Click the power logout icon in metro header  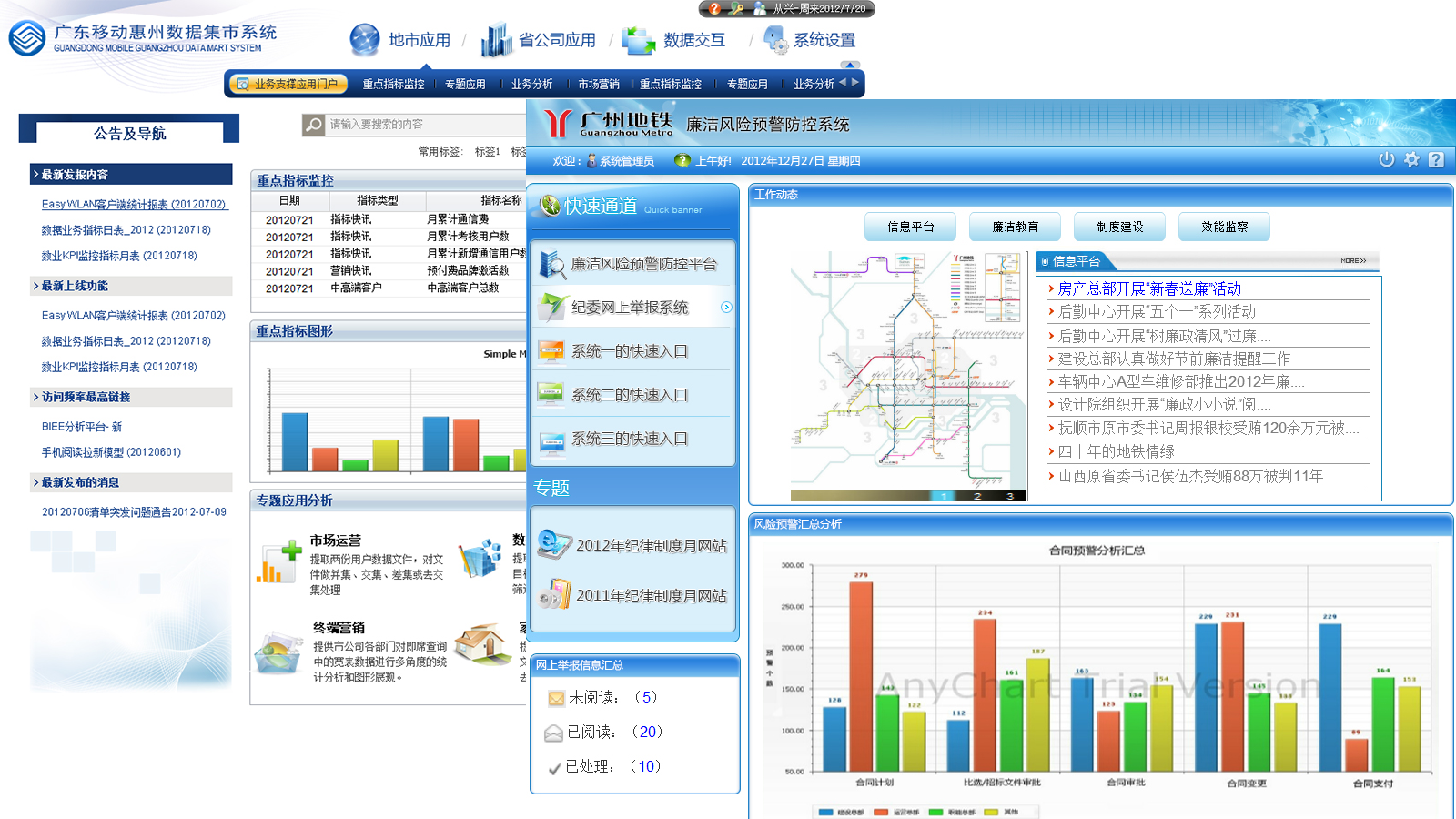(1386, 159)
